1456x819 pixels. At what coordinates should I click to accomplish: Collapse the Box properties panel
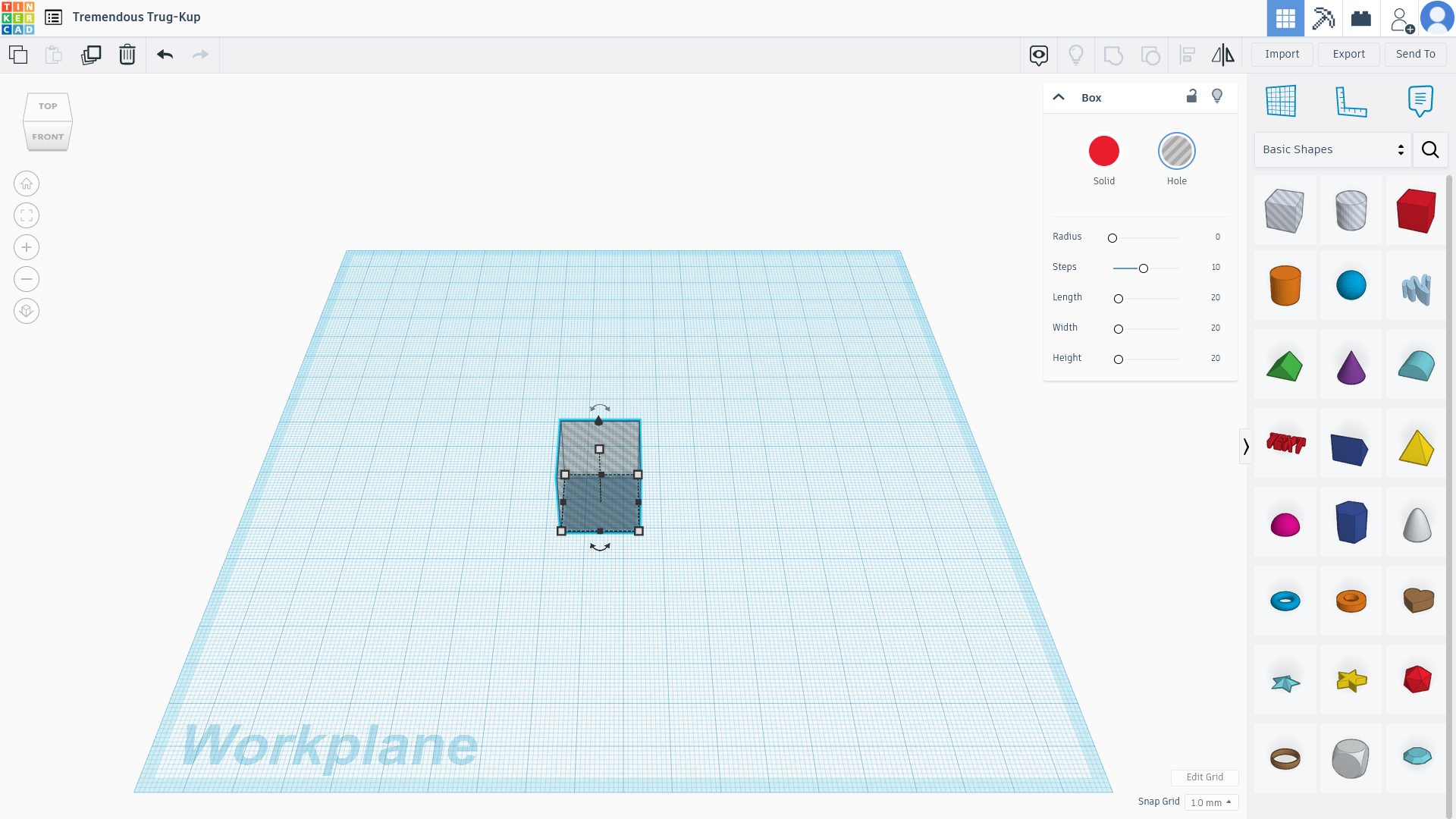pos(1059,97)
